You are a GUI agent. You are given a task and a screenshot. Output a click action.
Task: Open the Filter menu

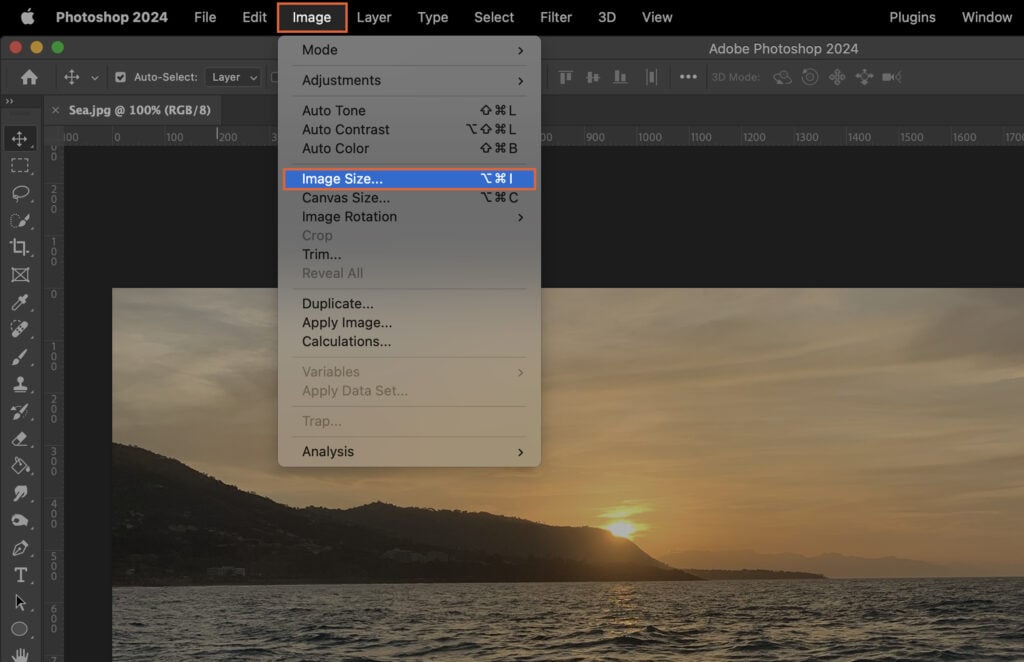(556, 17)
